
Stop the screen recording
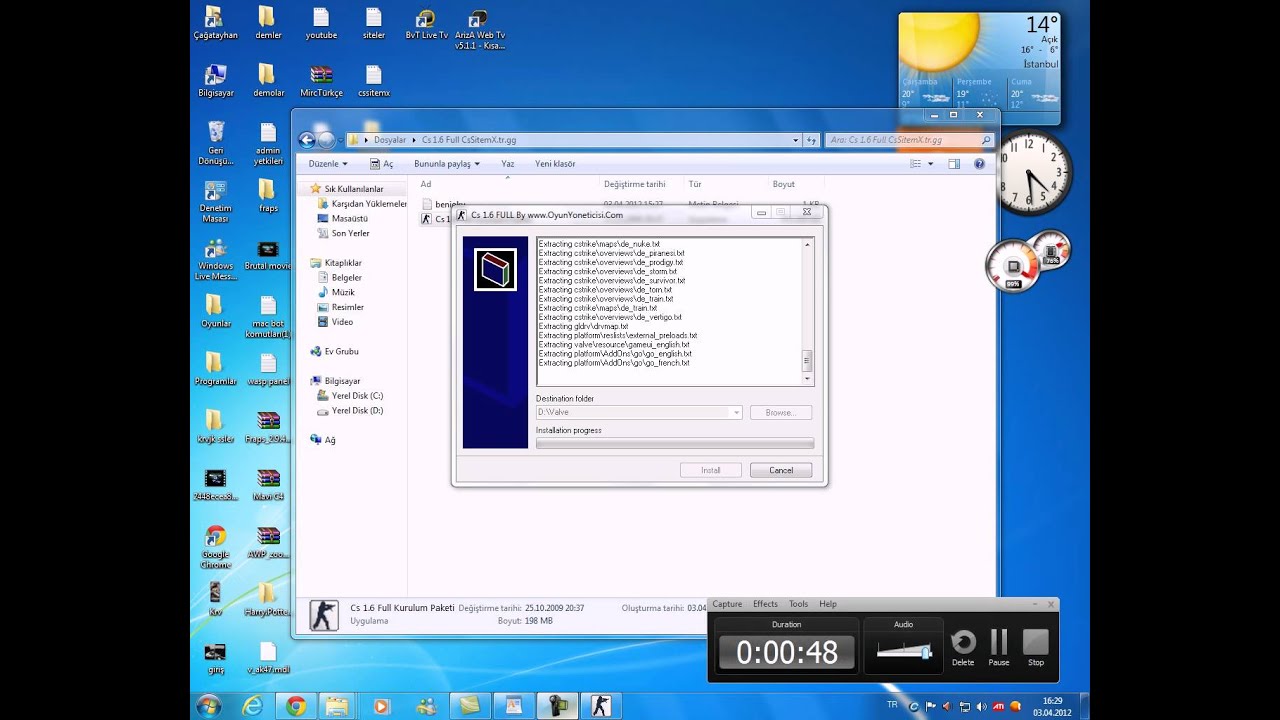1036,647
